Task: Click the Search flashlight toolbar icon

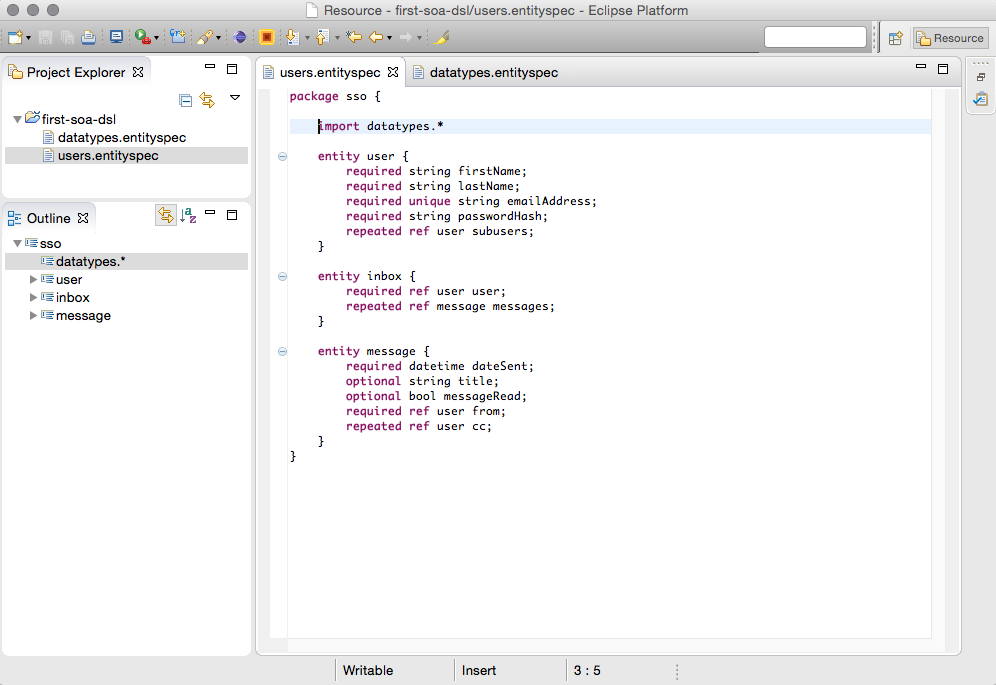Action: 204,37
